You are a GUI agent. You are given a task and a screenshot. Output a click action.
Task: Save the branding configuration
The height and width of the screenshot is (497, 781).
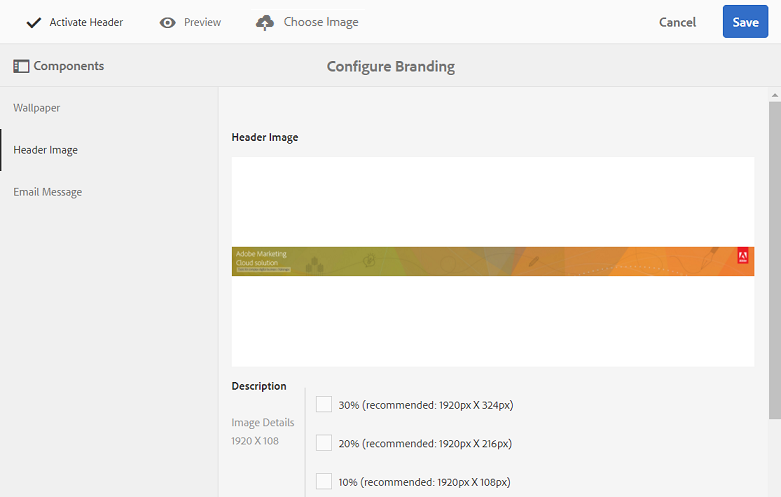pyautogui.click(x=745, y=22)
